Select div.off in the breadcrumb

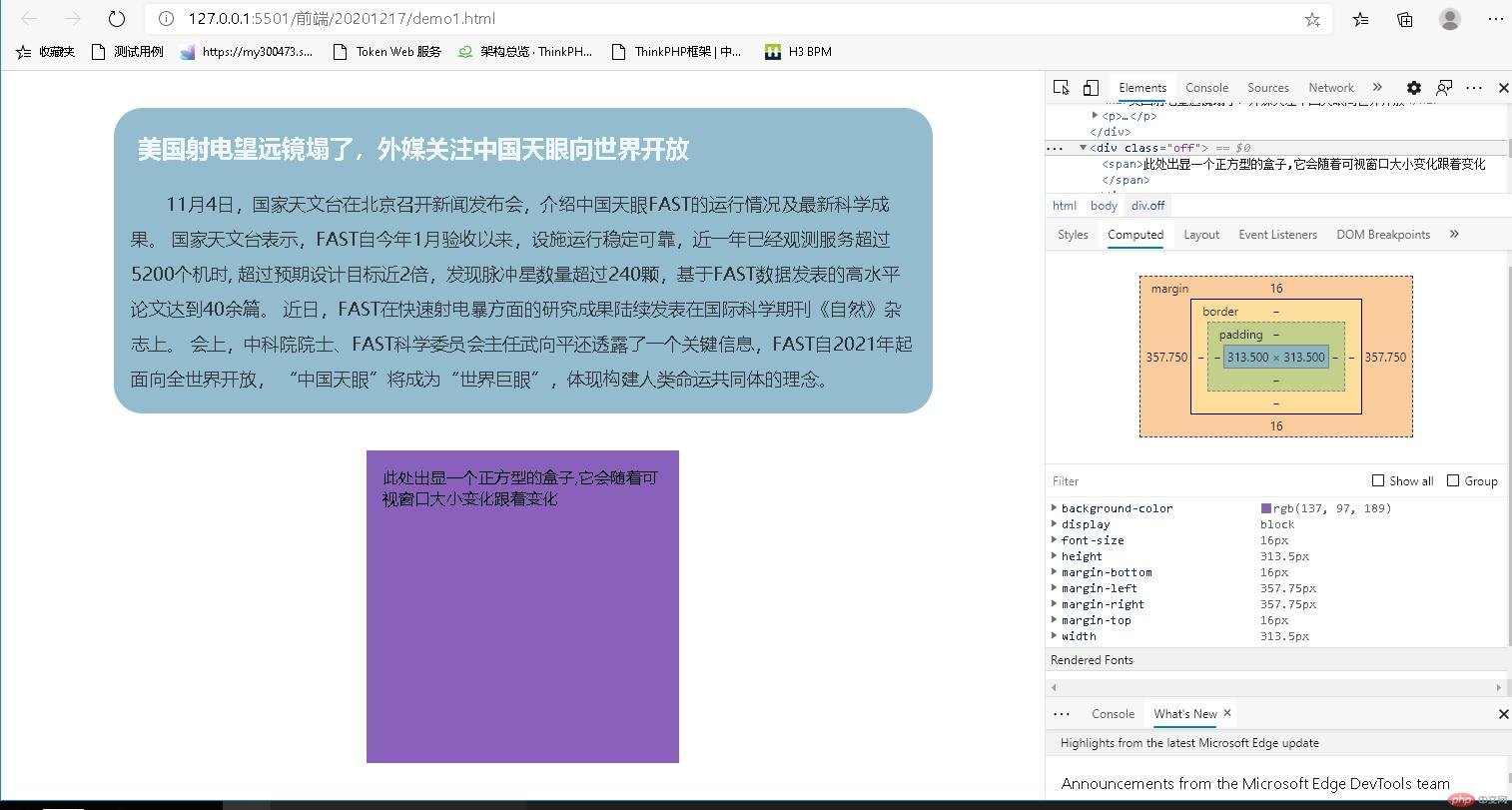(1147, 206)
